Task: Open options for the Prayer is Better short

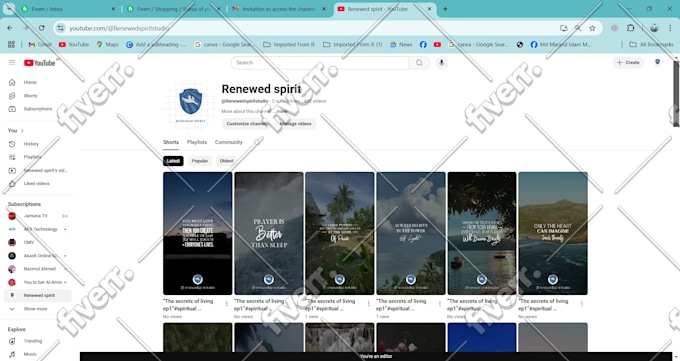Action: pyautogui.click(x=298, y=304)
